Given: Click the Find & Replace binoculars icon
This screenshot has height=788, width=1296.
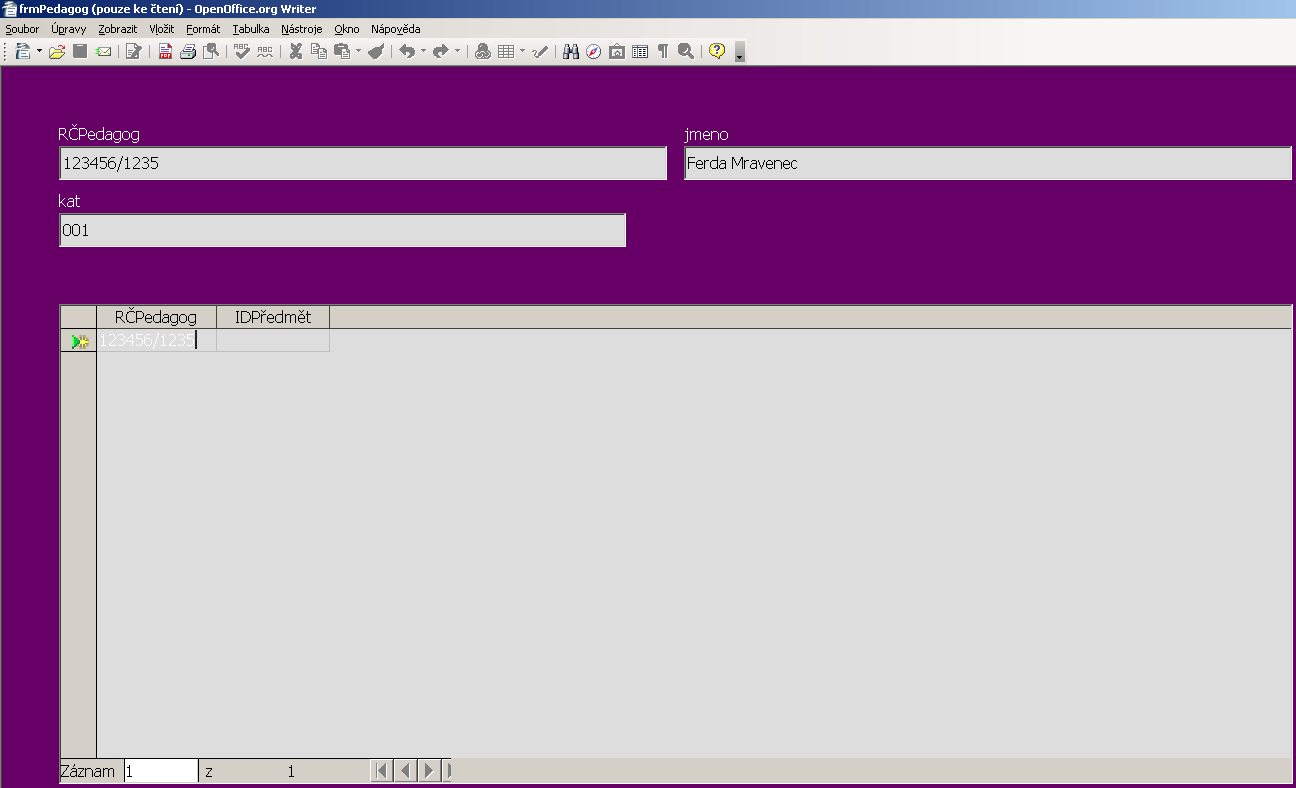Looking at the screenshot, I should (571, 51).
